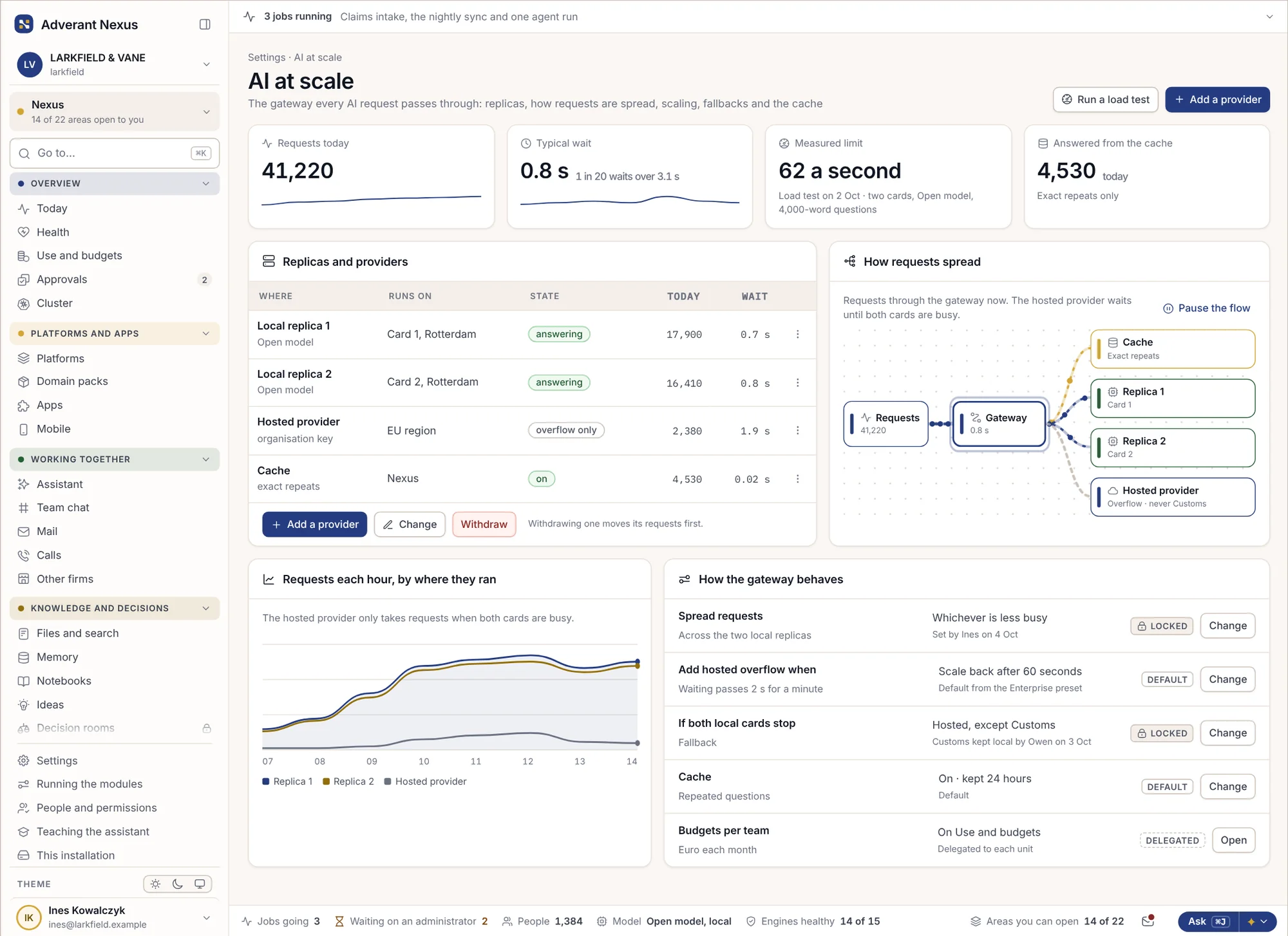Switch to the dark theme
The width and height of the screenshot is (1288, 936).
click(x=178, y=884)
